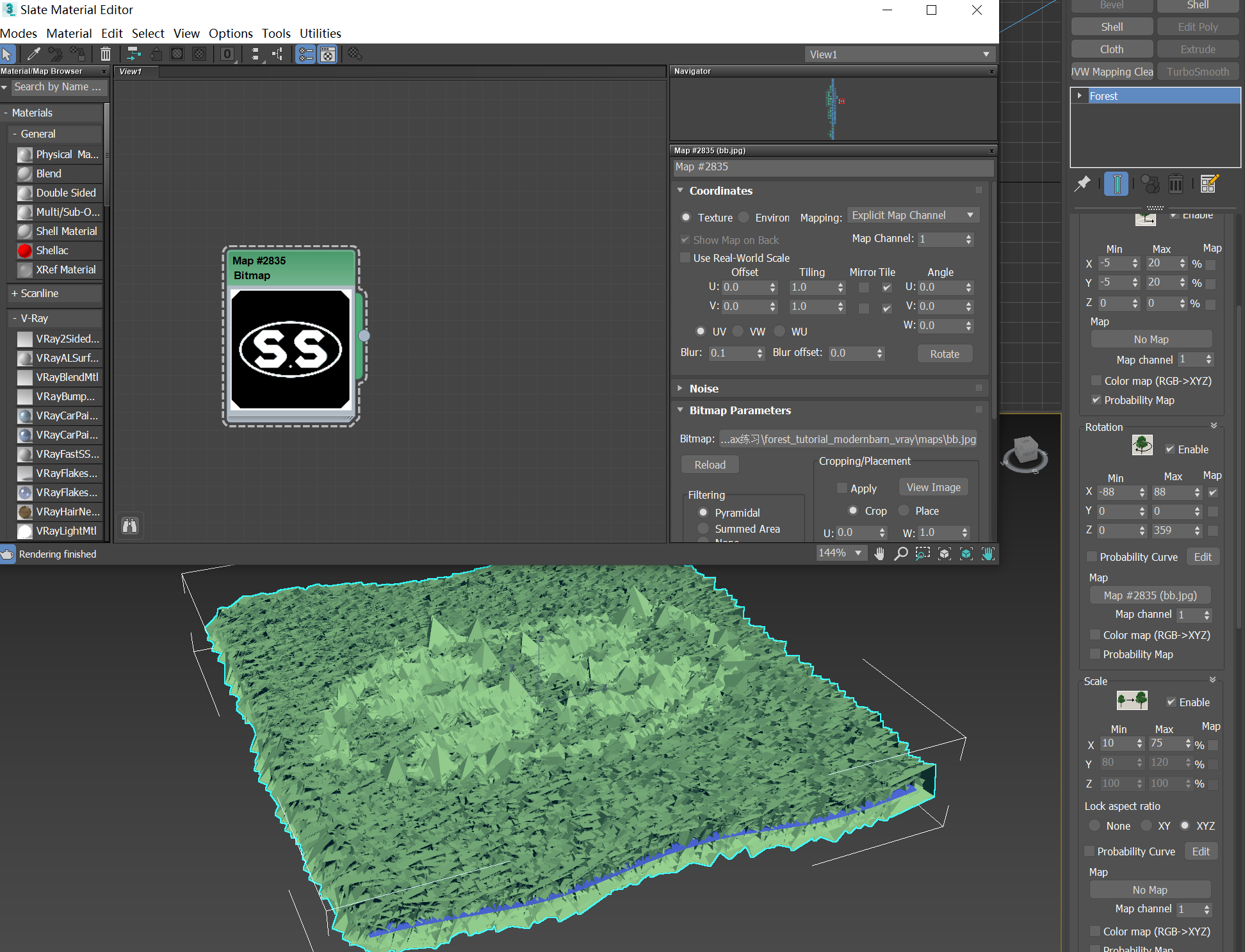Expand the Bitmap Parameters rollout section
Viewport: 1245px width, 952px height.
(739, 410)
